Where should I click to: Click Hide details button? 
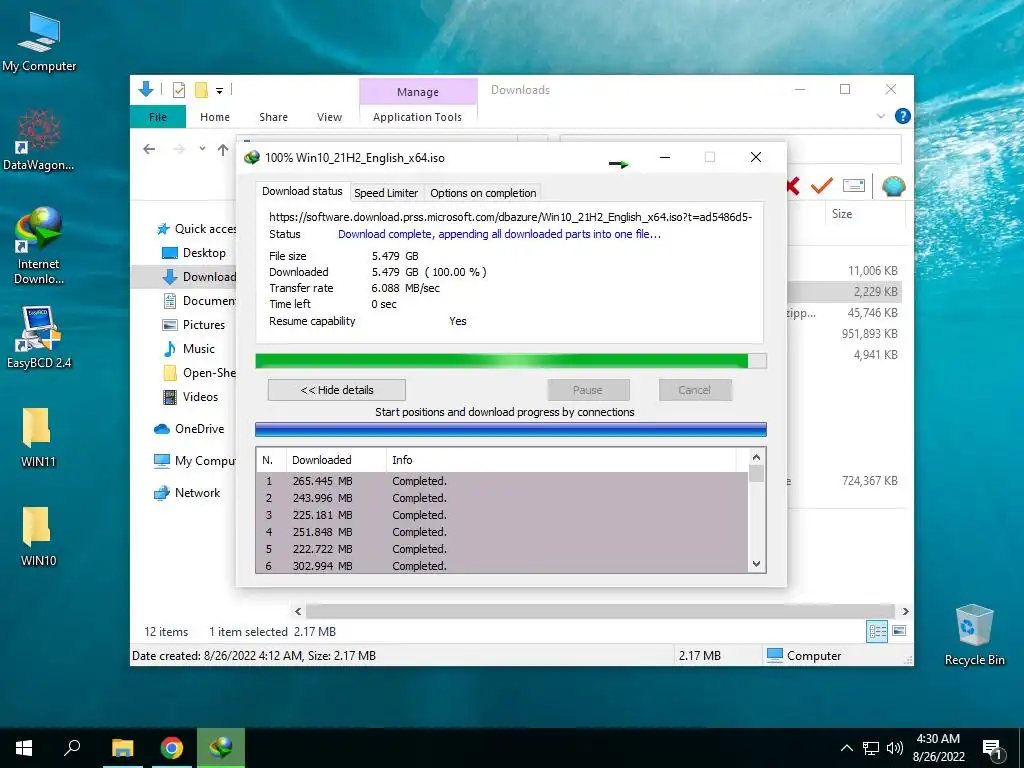337,390
